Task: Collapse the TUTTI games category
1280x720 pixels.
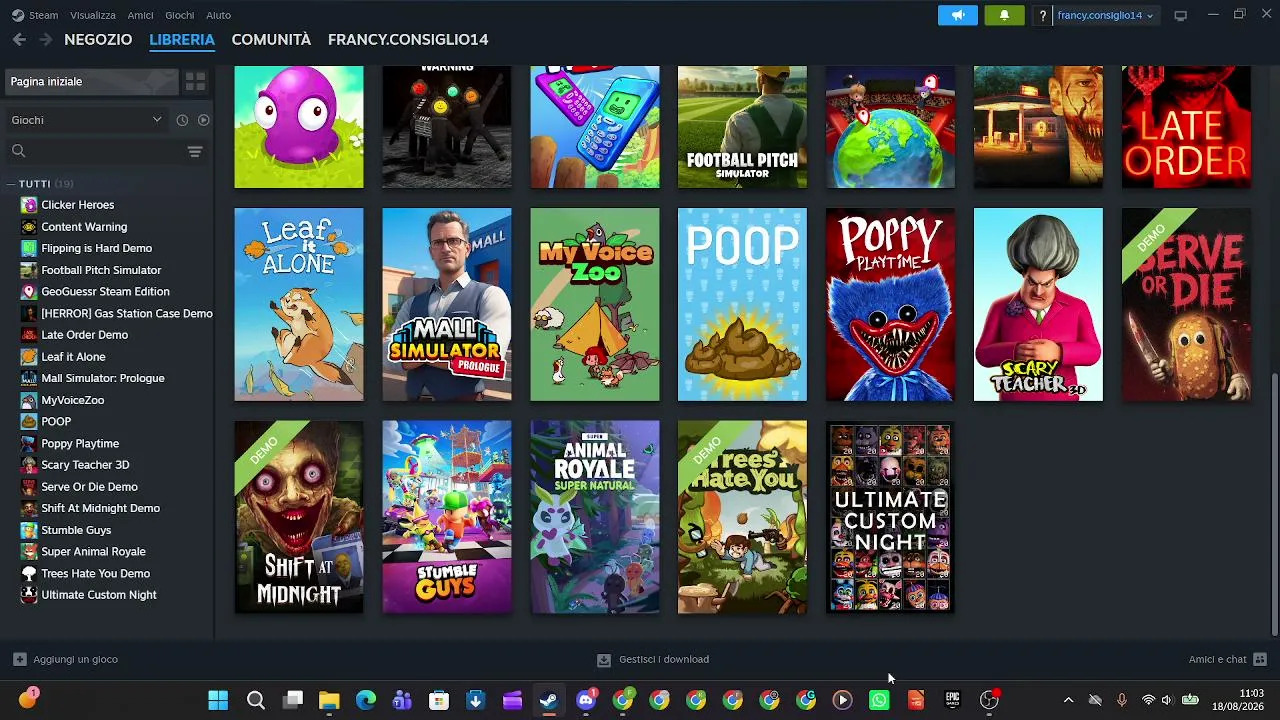Action: coord(10,184)
